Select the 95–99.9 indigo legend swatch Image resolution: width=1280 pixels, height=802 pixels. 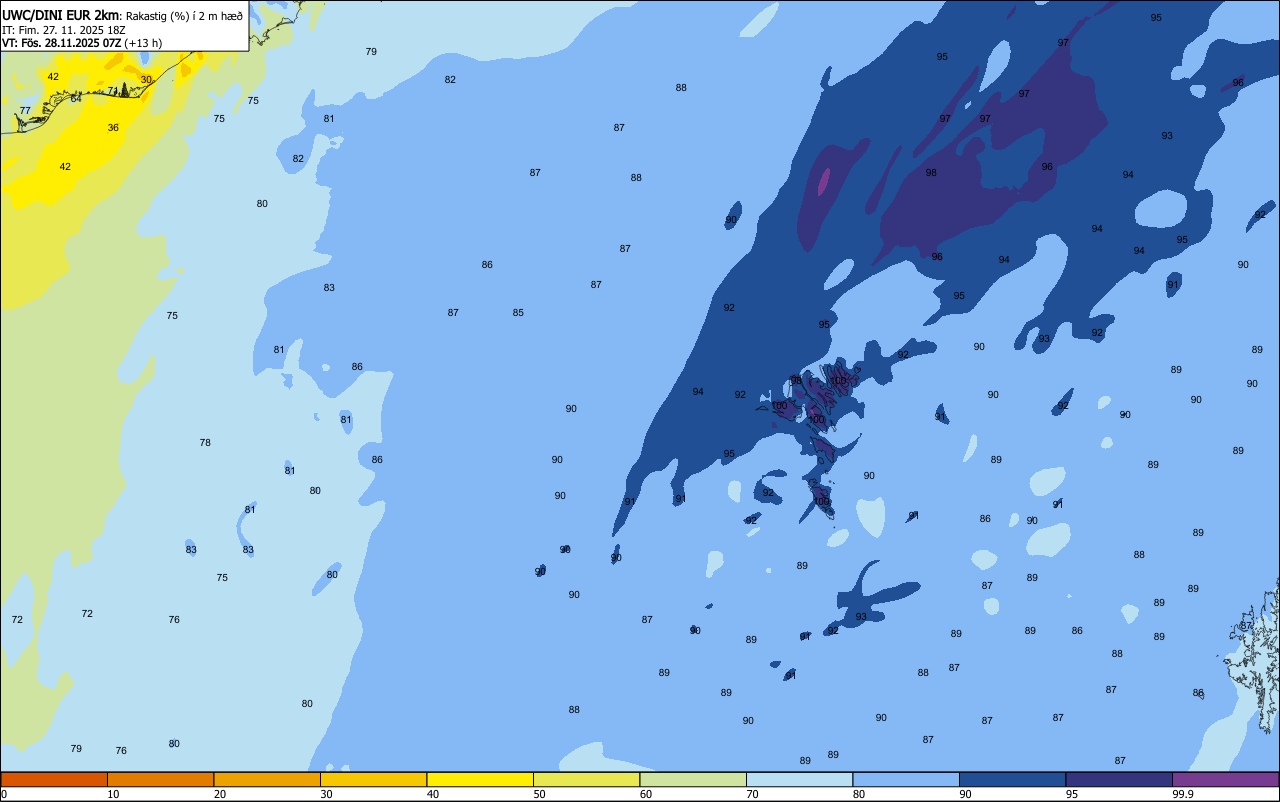coord(1119,779)
